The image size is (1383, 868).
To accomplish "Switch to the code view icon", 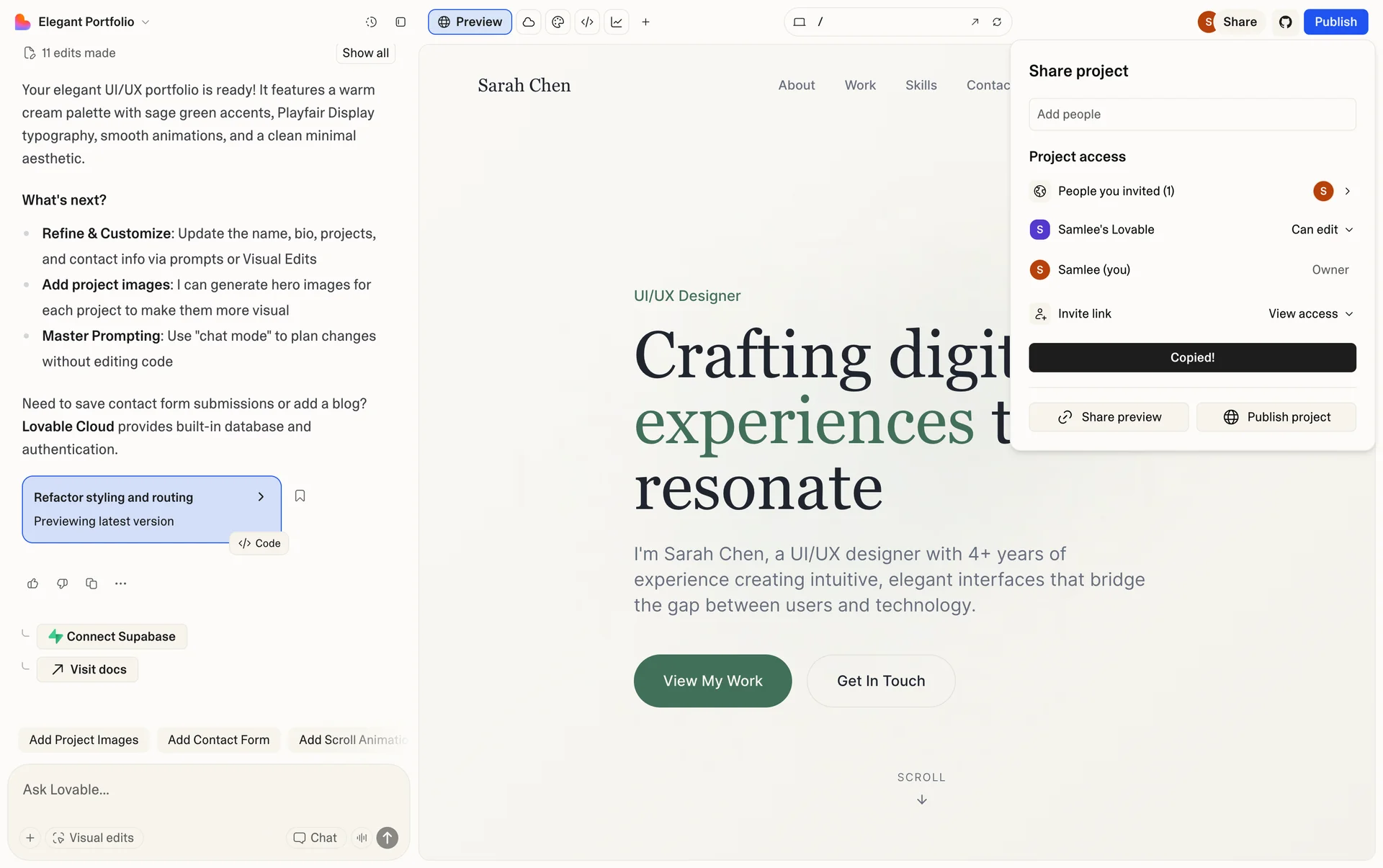I will tap(587, 22).
